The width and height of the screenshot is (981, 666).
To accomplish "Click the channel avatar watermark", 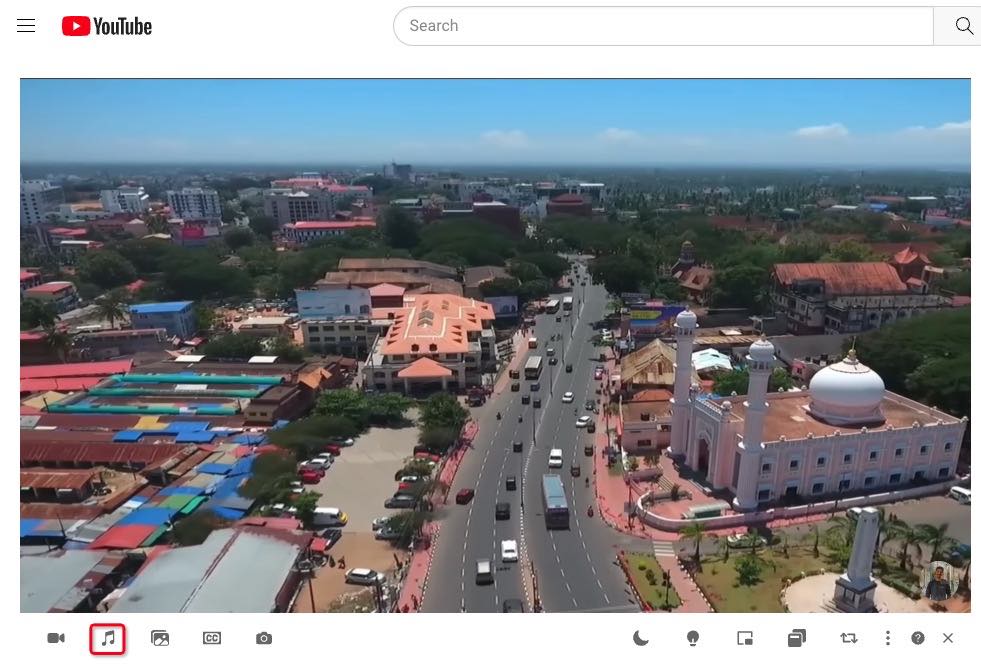I will (x=940, y=580).
